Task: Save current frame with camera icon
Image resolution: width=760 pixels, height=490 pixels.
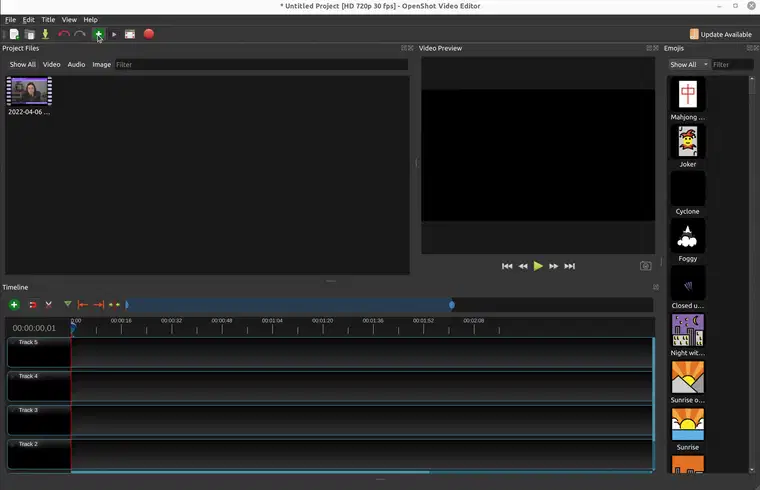Action: pos(645,266)
